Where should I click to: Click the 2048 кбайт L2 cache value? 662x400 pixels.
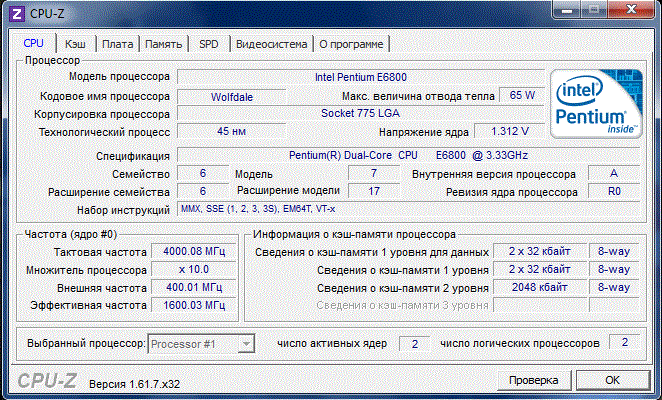pos(538,288)
